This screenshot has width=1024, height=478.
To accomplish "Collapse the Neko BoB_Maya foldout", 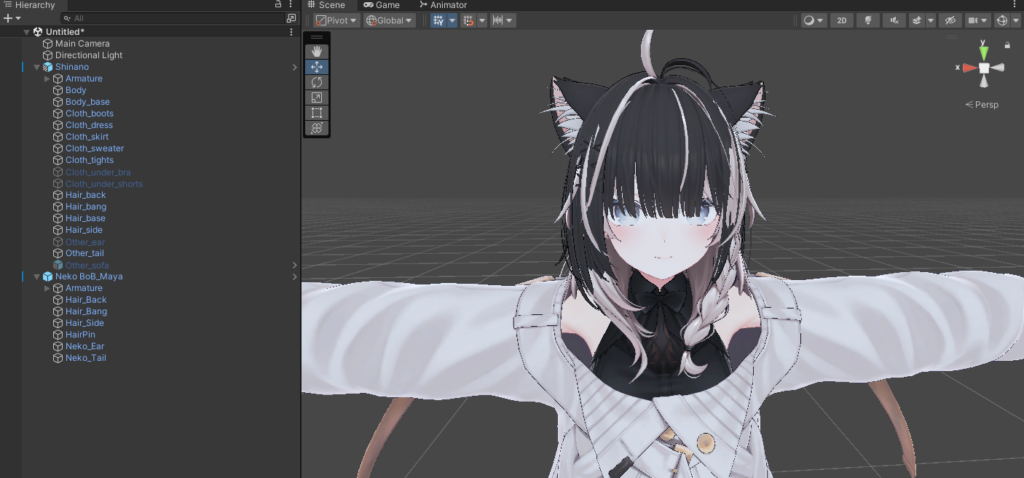I will [x=37, y=277].
